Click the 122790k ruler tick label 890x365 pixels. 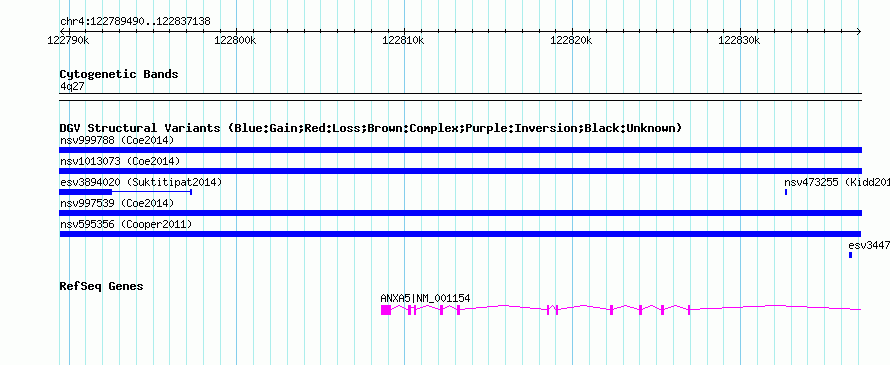(68, 40)
